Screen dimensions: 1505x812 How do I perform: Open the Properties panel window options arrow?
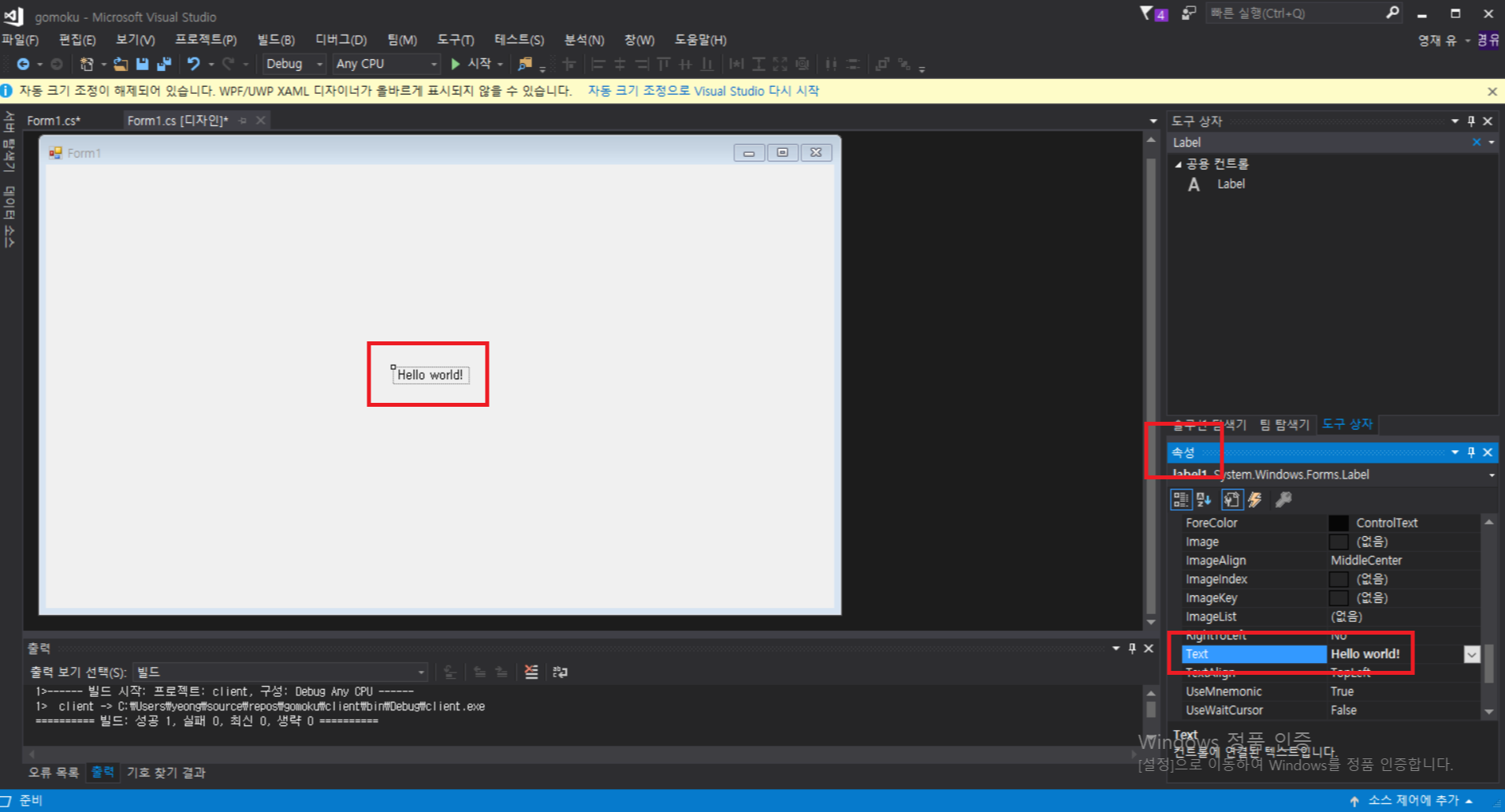click(x=1455, y=452)
